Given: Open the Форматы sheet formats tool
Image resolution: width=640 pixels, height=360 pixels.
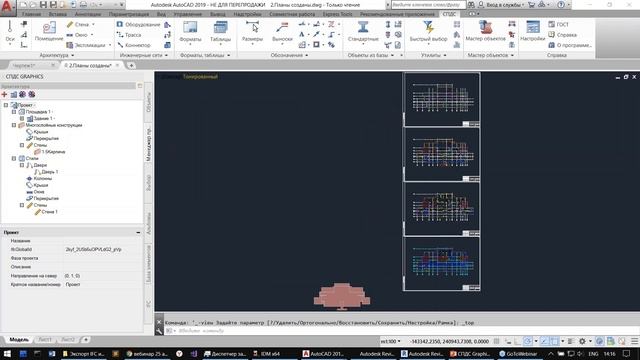Looking at the screenshot, I should pos(190,32).
